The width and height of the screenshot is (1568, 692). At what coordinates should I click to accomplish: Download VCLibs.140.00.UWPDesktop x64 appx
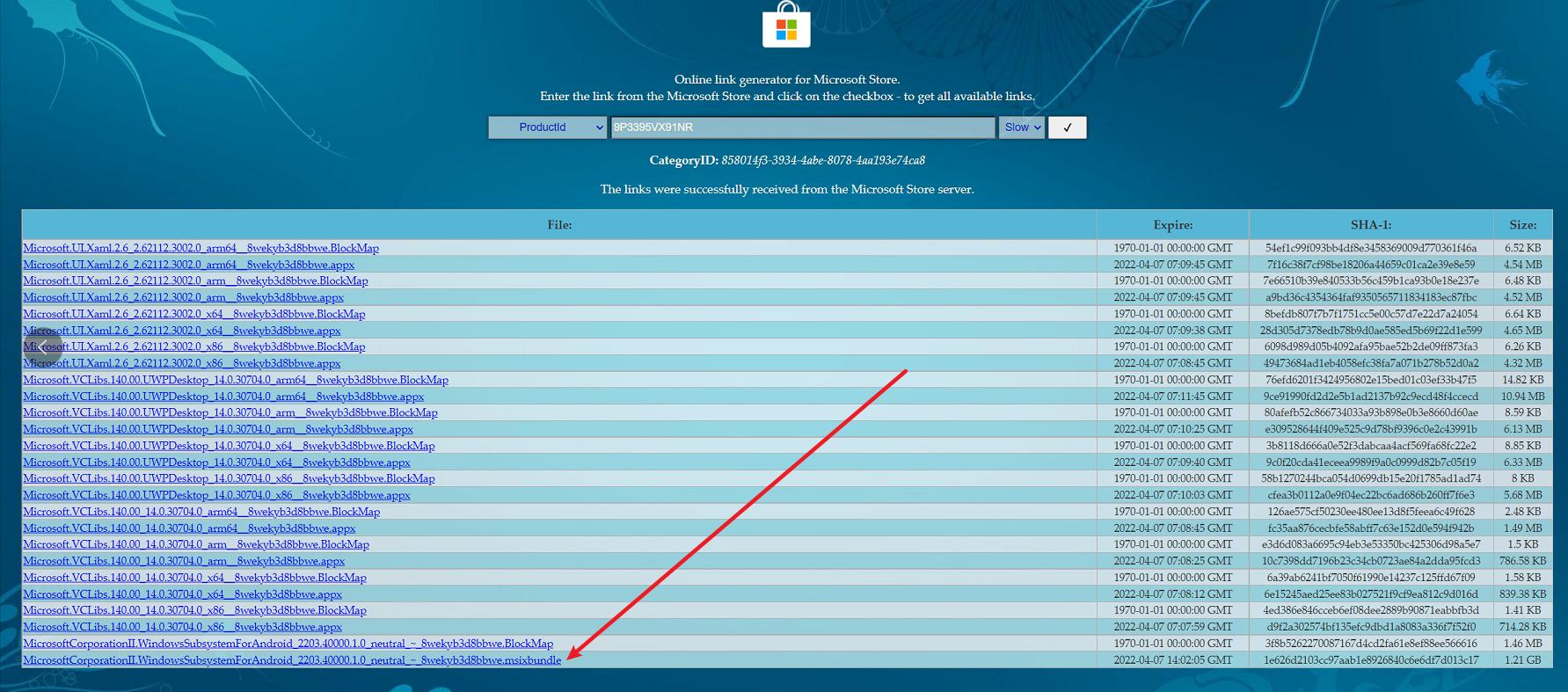click(216, 463)
